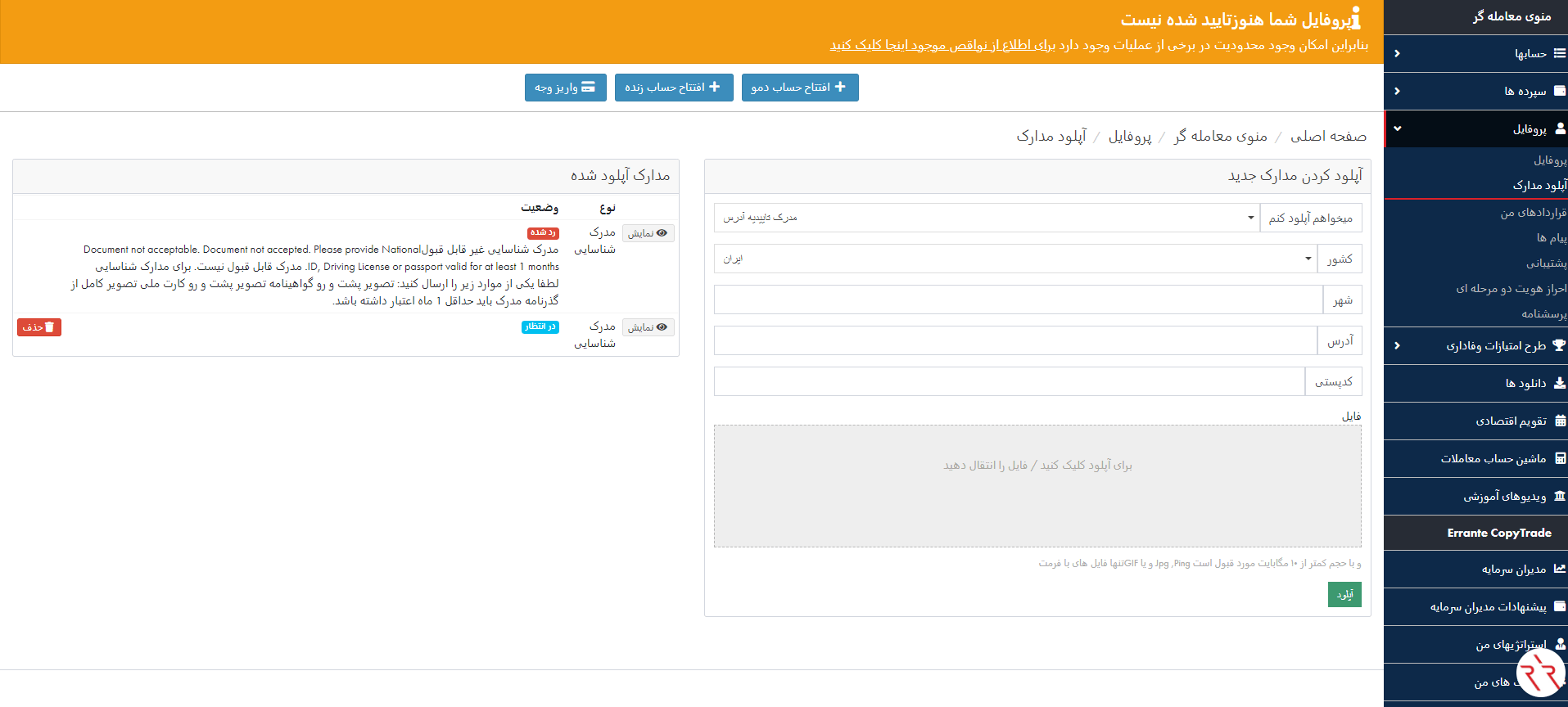Image resolution: width=1568 pixels, height=707 pixels.
Task: Click the calculator icon beside ماشین حساب معاملات
Action: click(1560, 458)
